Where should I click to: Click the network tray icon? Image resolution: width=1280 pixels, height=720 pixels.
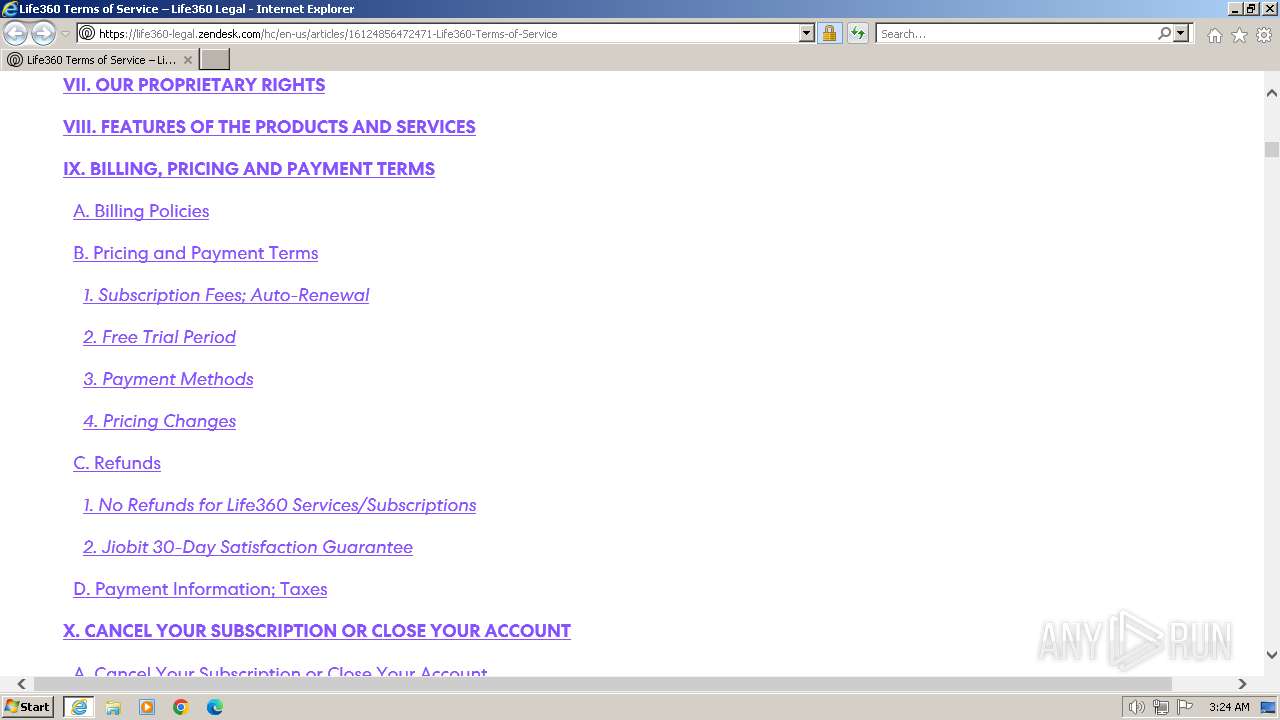[x=1161, y=707]
